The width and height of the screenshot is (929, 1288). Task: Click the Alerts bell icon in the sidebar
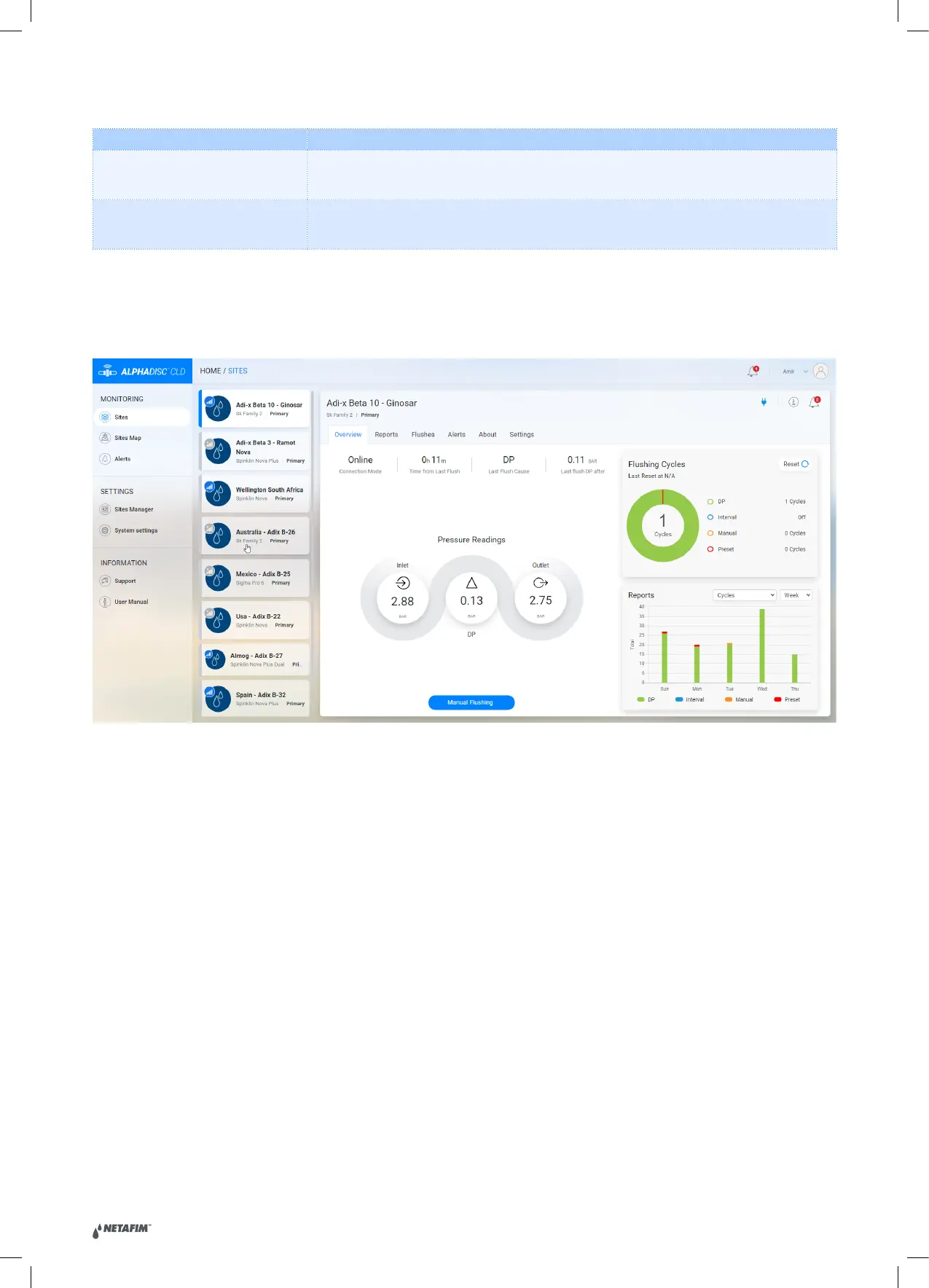click(105, 459)
